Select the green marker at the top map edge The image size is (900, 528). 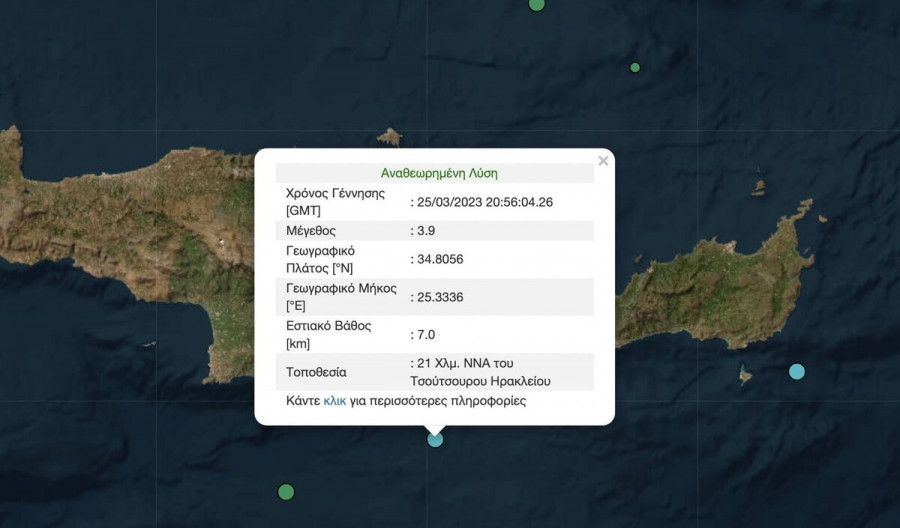point(537,4)
